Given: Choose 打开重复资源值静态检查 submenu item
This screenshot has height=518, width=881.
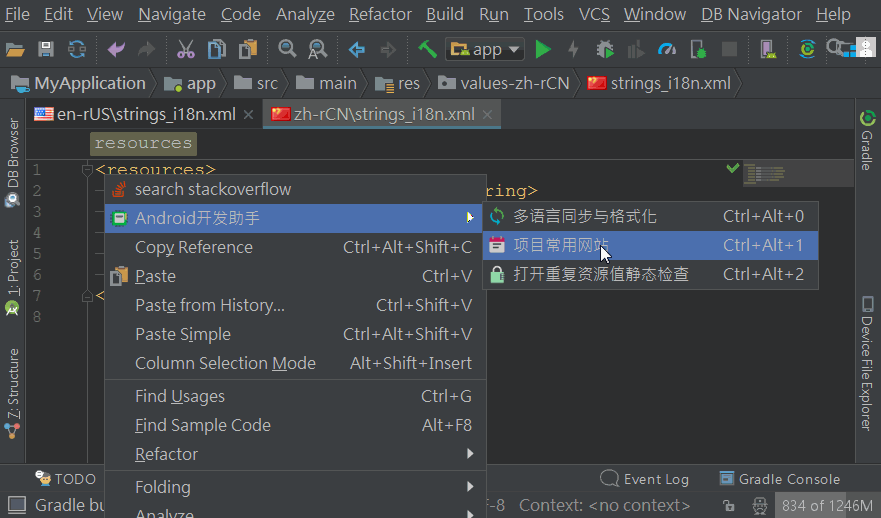Looking at the screenshot, I should point(650,275).
